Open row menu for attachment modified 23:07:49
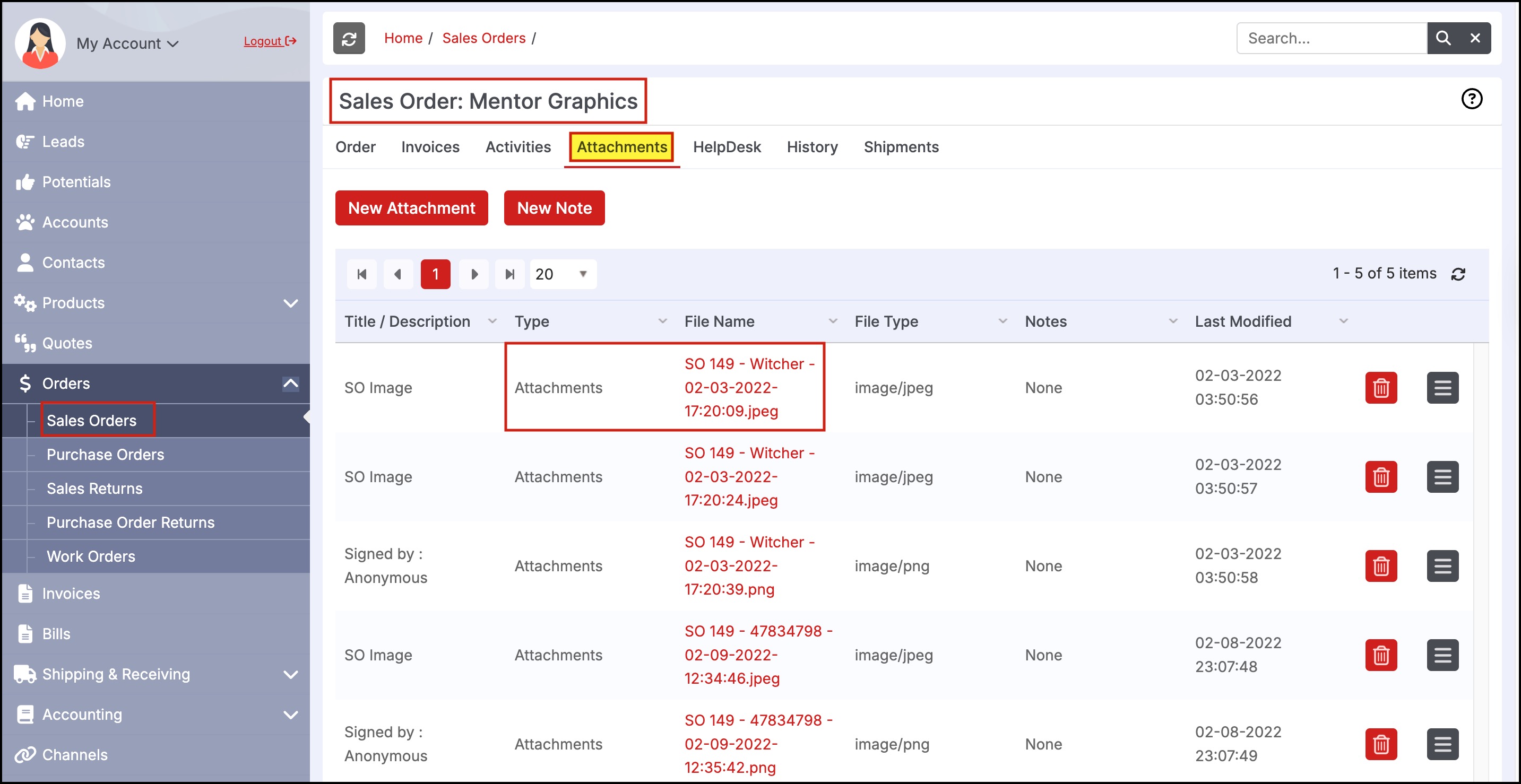The height and width of the screenshot is (784, 1521). click(1442, 744)
